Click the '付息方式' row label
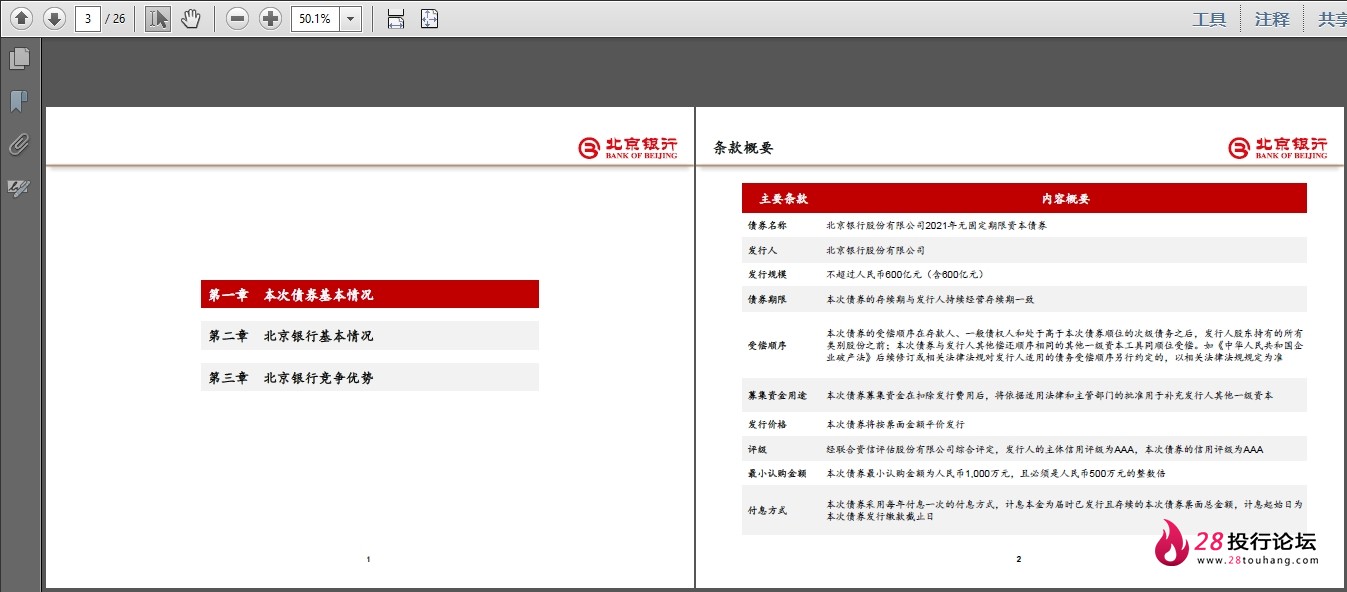The width and height of the screenshot is (1347, 592). tap(767, 510)
